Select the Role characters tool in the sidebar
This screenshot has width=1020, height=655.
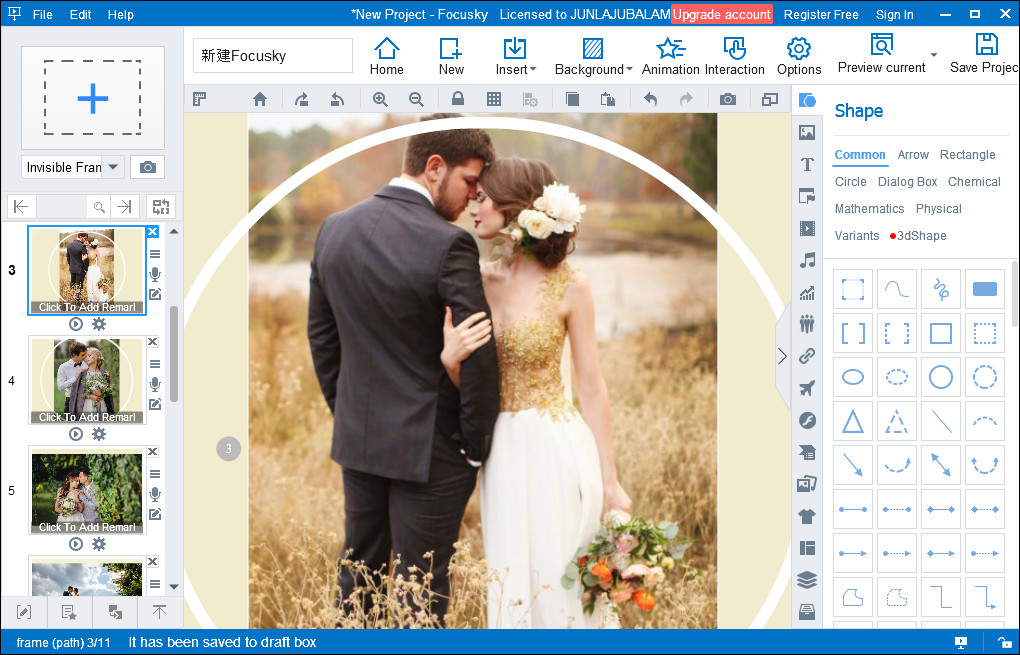(807, 324)
